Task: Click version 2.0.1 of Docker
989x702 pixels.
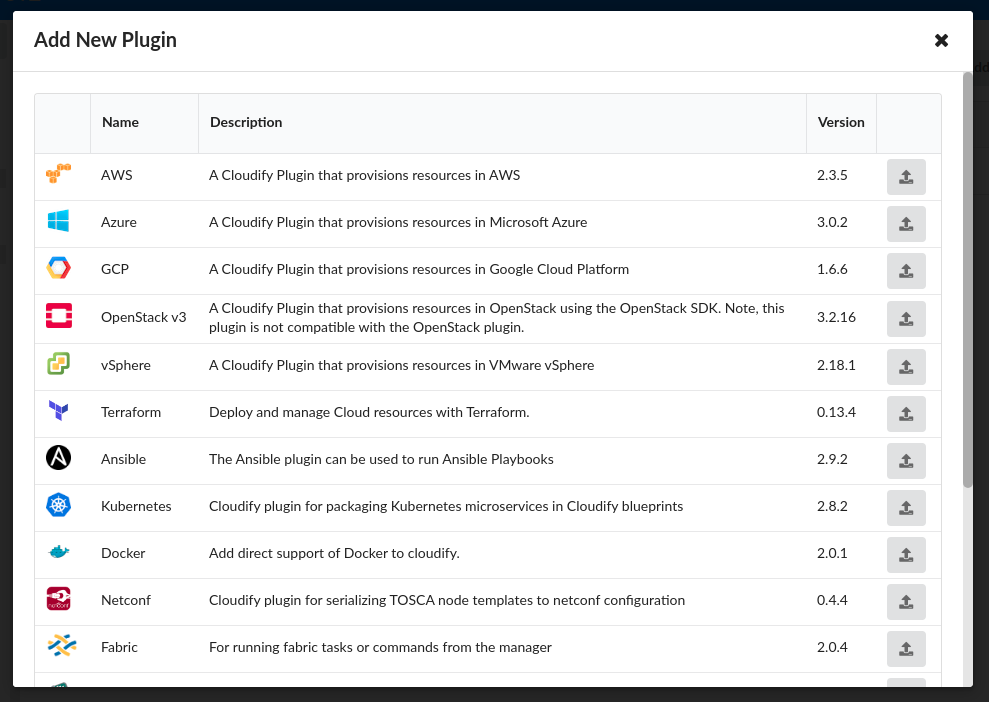Action: (x=832, y=553)
